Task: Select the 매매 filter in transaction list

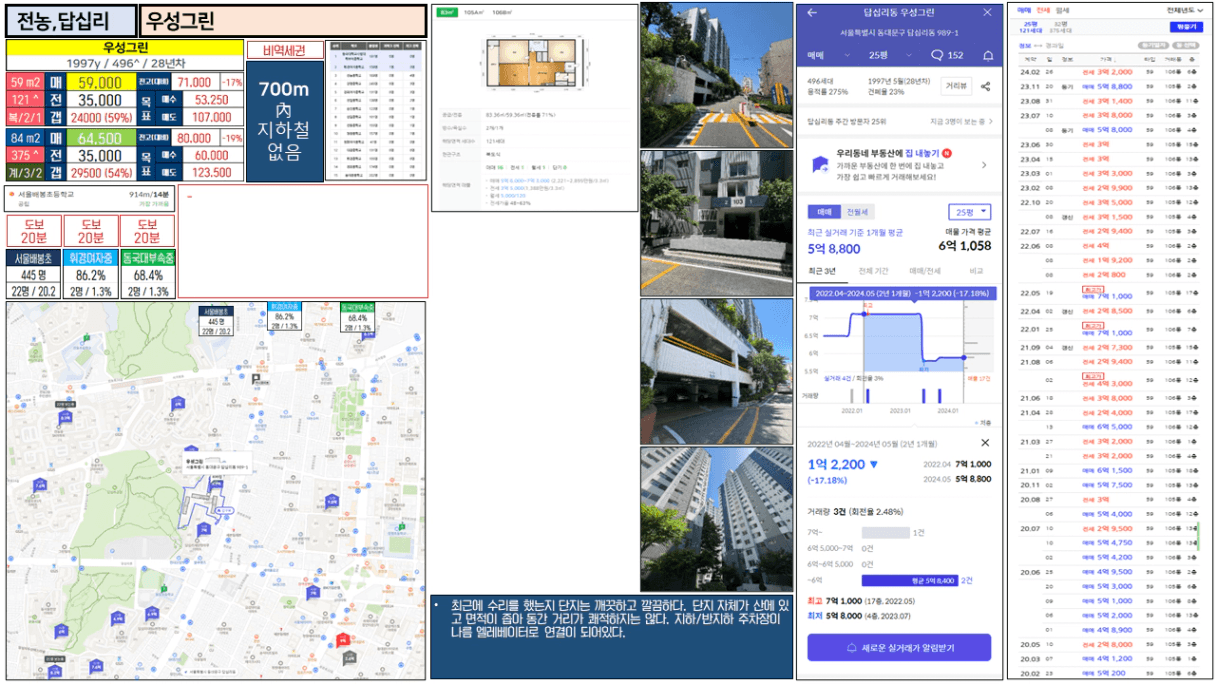Action: coord(1024,10)
